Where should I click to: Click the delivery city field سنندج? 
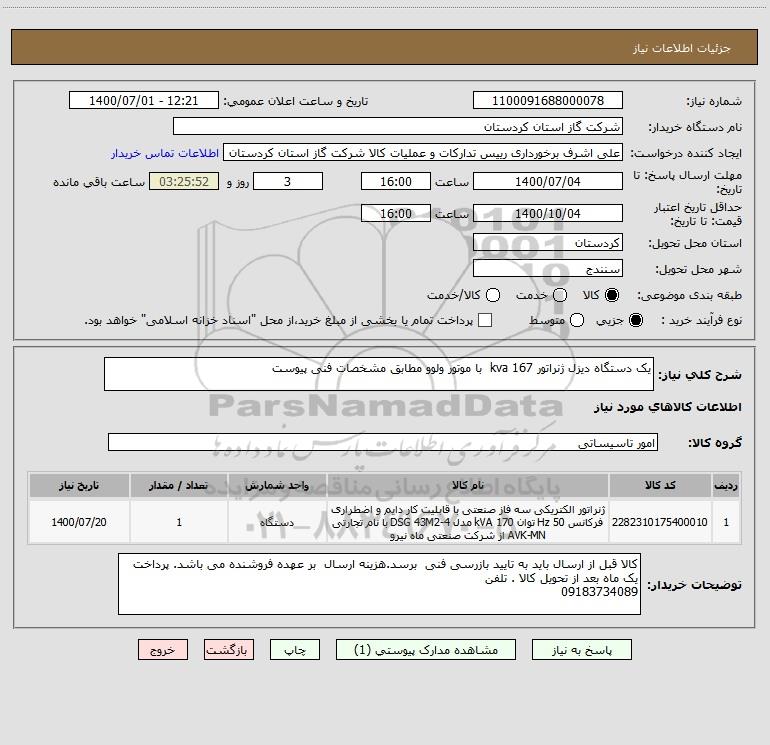coord(548,268)
